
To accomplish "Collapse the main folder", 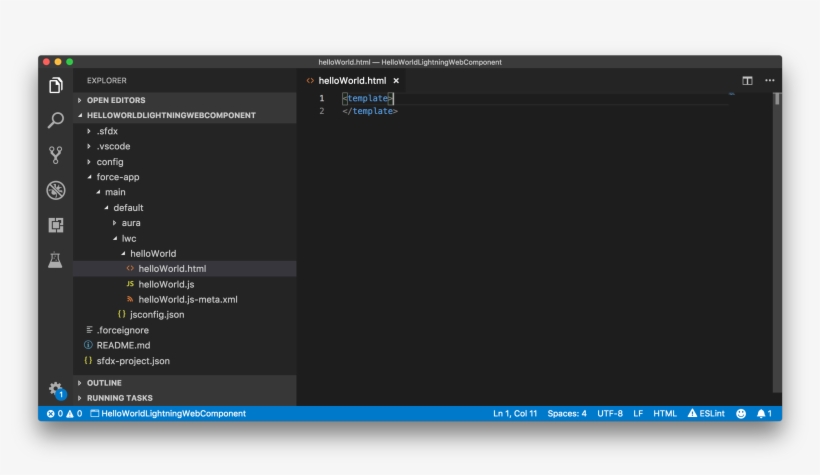I will click(185, 192).
